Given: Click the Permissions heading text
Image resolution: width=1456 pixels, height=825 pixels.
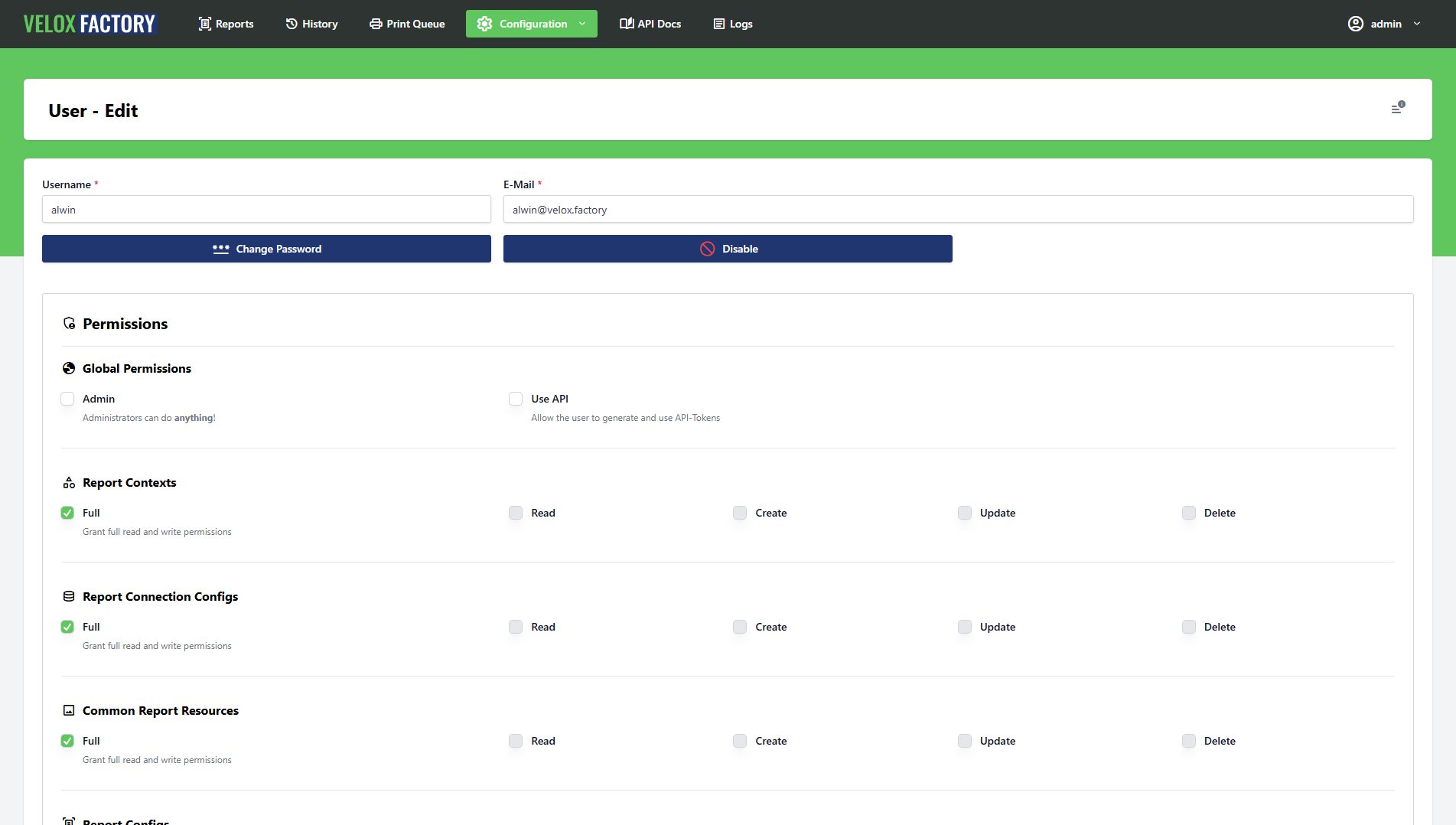Looking at the screenshot, I should [125, 324].
